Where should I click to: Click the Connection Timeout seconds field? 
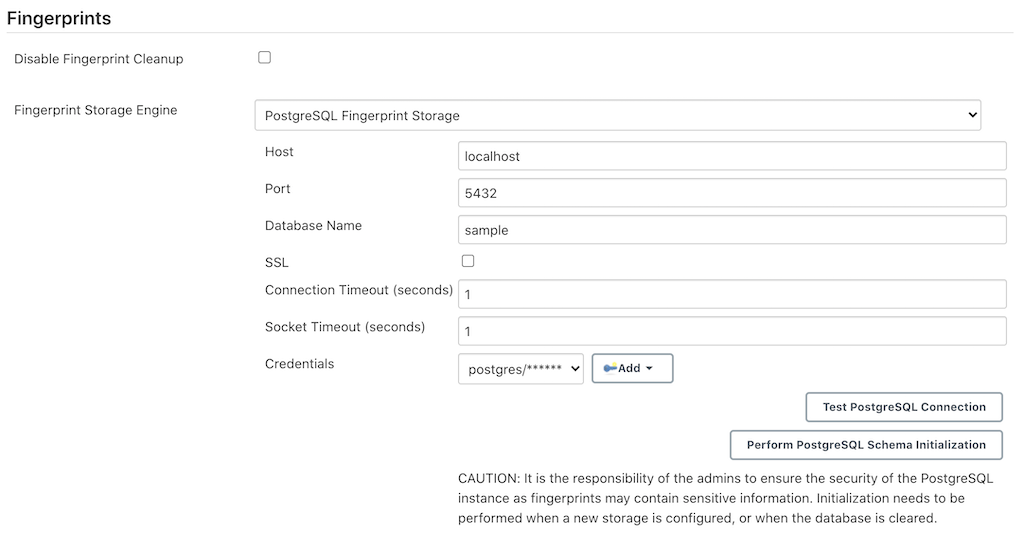[x=731, y=294]
